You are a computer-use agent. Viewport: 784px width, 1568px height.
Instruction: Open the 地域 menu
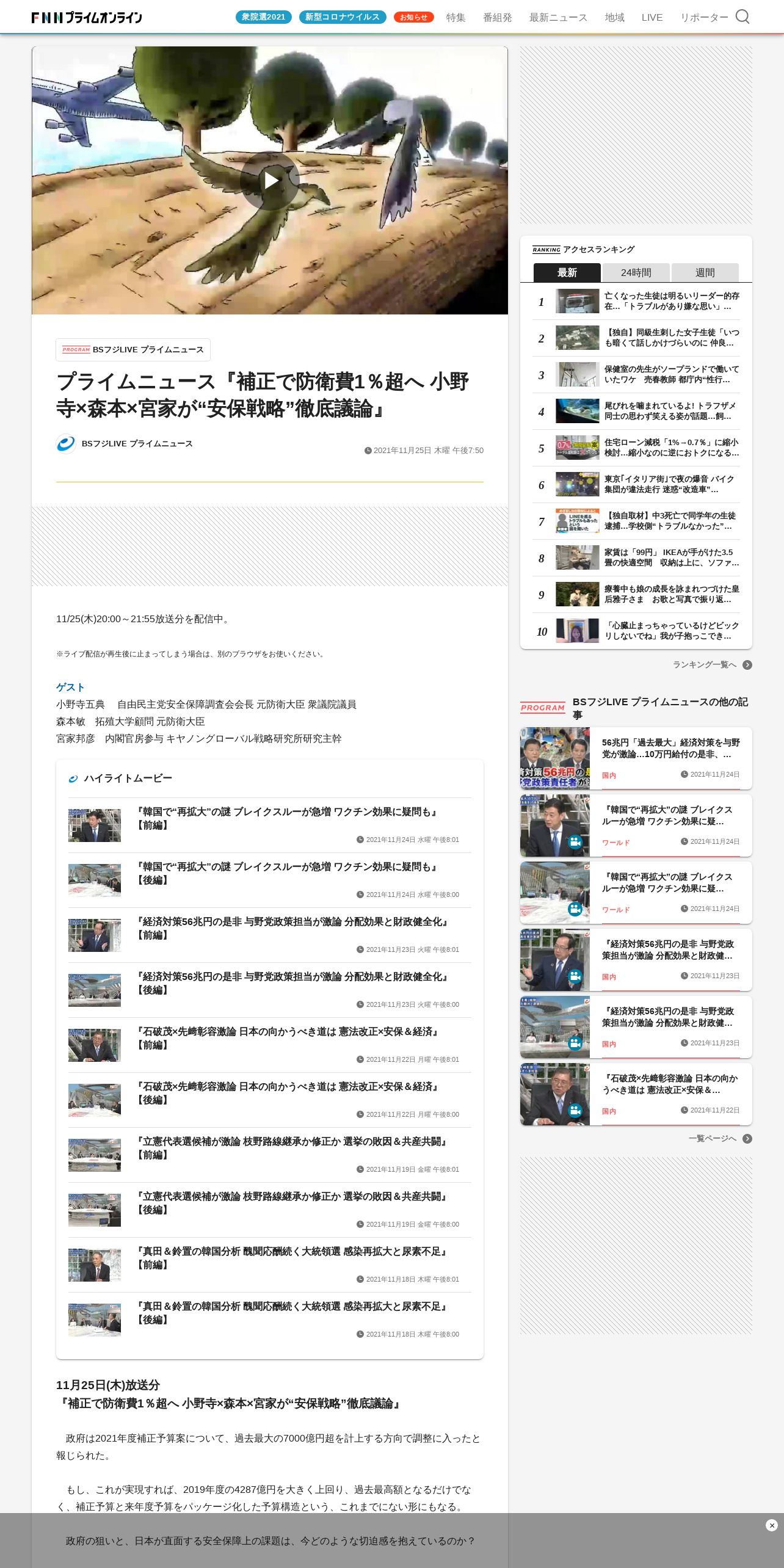(x=614, y=18)
